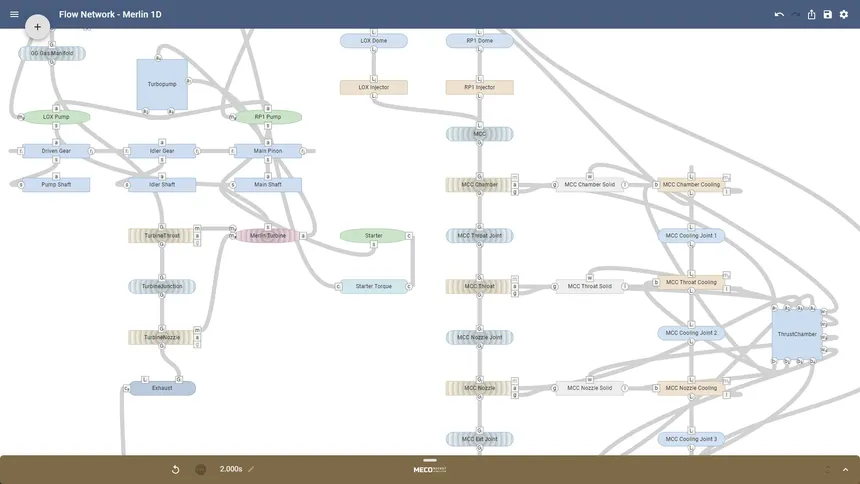This screenshot has height=484, width=860.
Task: Select the LOX Injector node
Action: (374, 87)
